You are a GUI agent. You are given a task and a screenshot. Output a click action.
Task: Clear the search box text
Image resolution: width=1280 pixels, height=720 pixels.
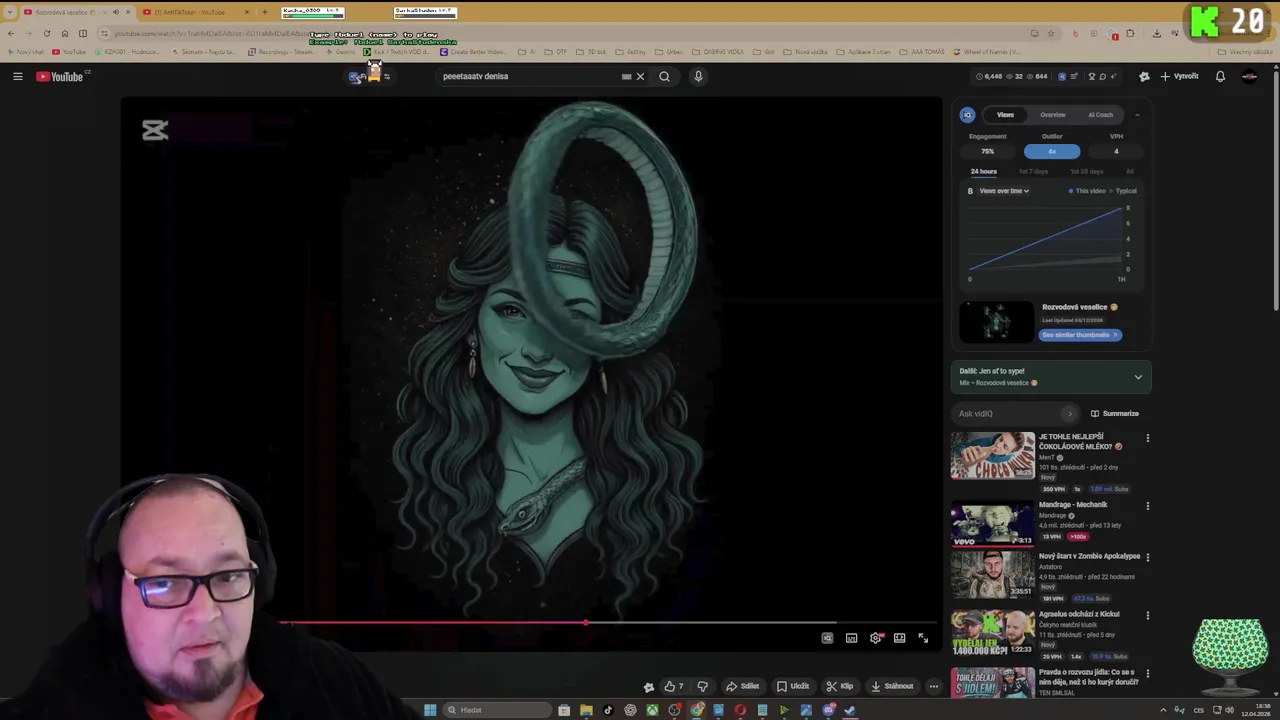[x=640, y=76]
